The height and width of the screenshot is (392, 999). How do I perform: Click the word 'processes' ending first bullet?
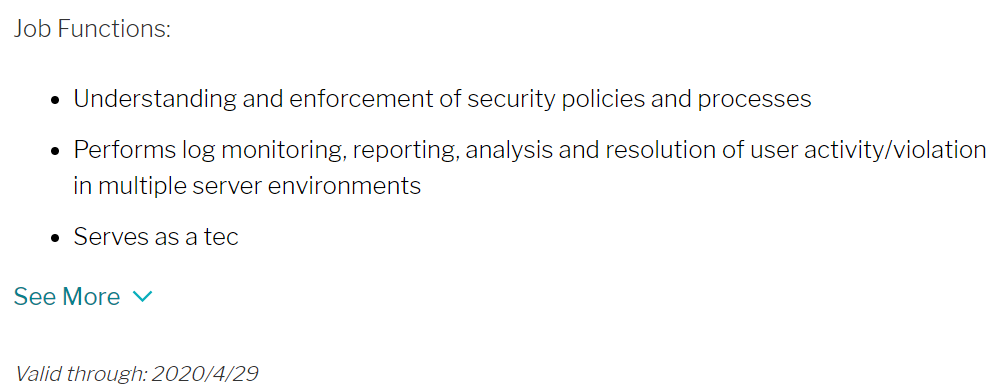click(x=754, y=101)
